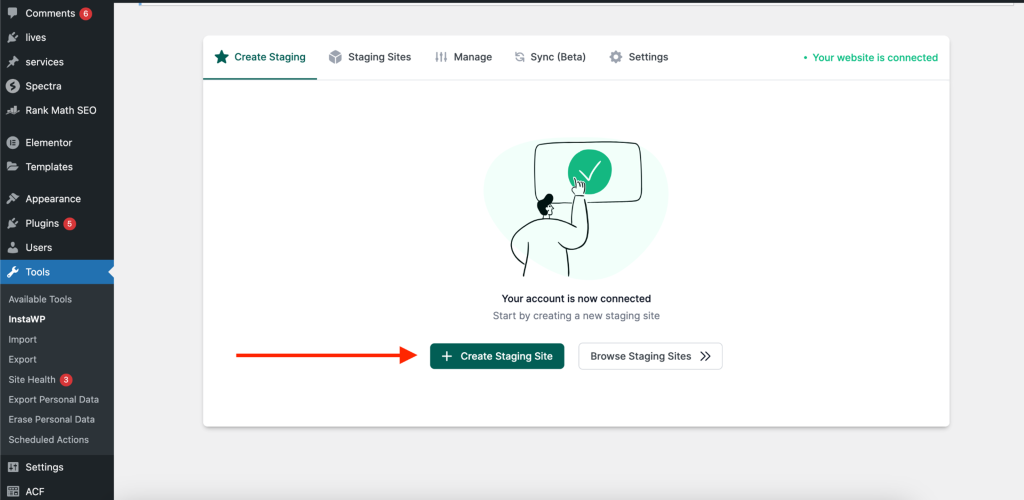1024x500 pixels.
Task: Open the Export submenu link
Action: pos(22,360)
